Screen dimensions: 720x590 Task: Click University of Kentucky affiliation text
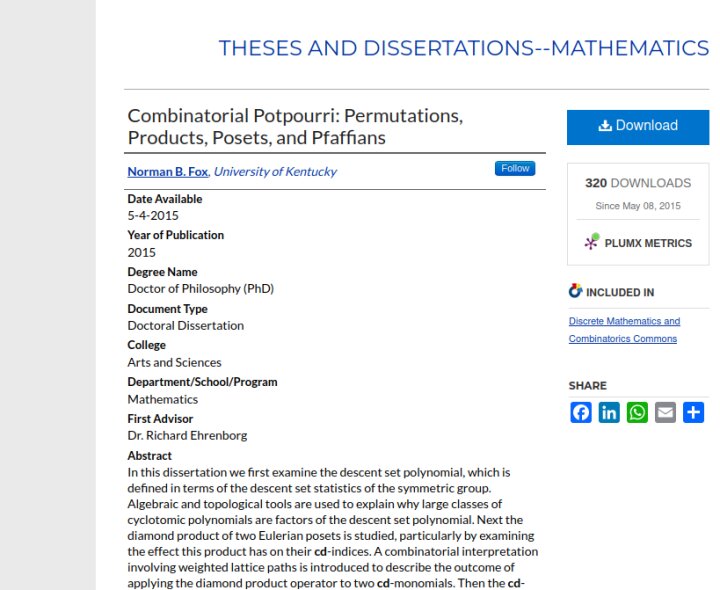(275, 172)
